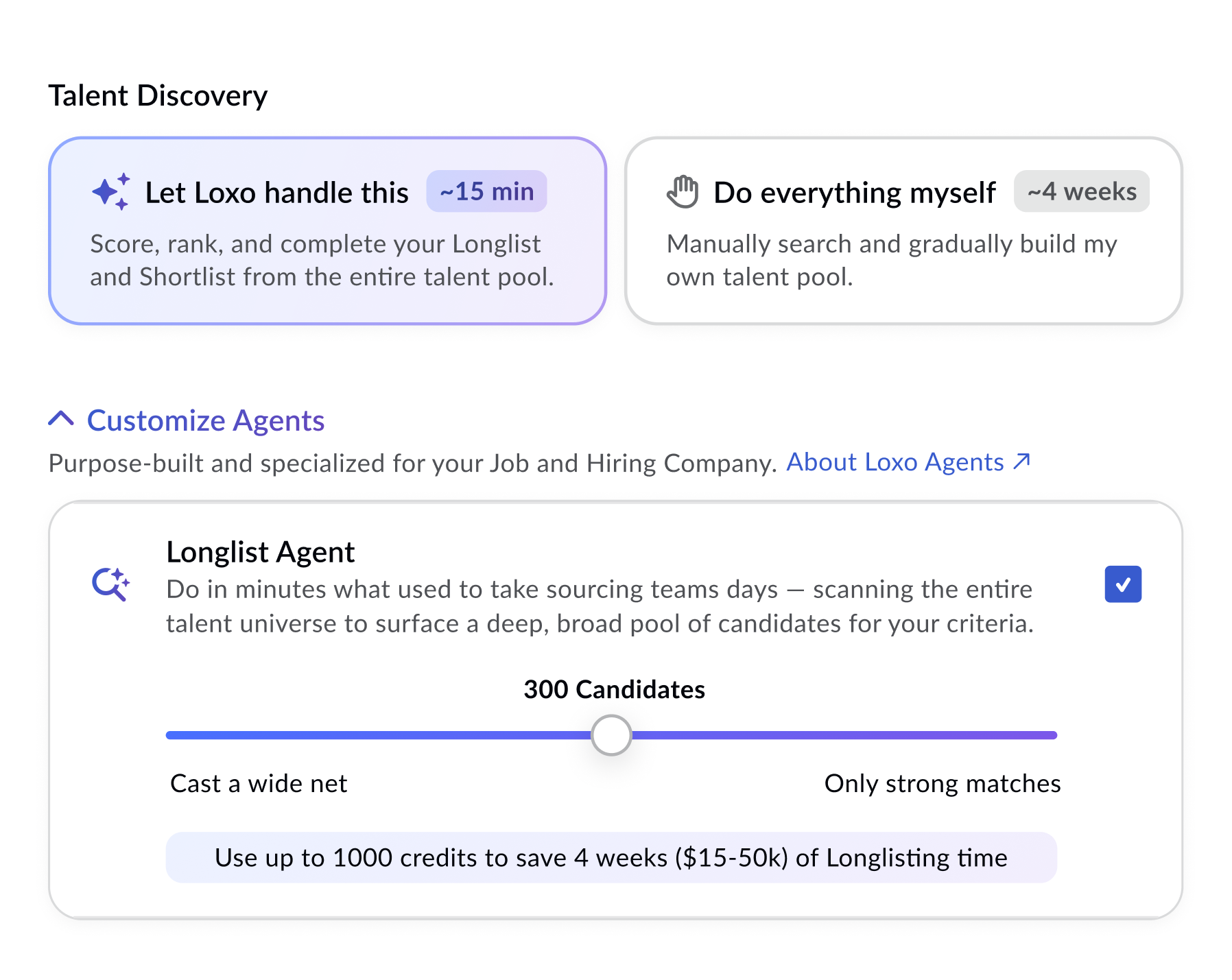
Task: Select the Let Loxo handle this option card
Action: point(328,230)
